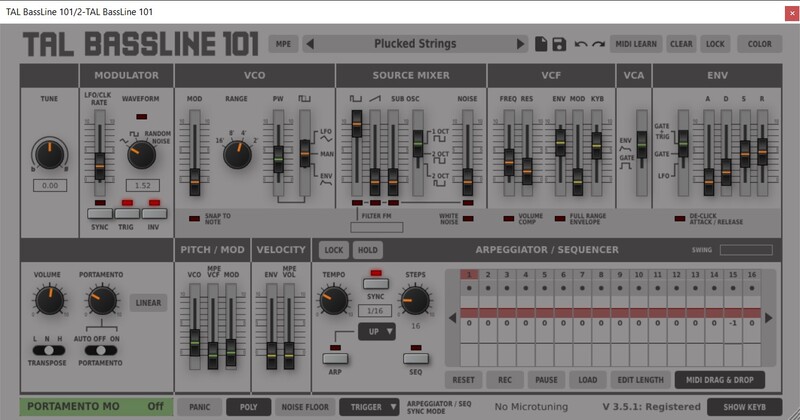Click the 0.00 tune value box
Screen dimensions: 800x420
pyautogui.click(x=50, y=185)
